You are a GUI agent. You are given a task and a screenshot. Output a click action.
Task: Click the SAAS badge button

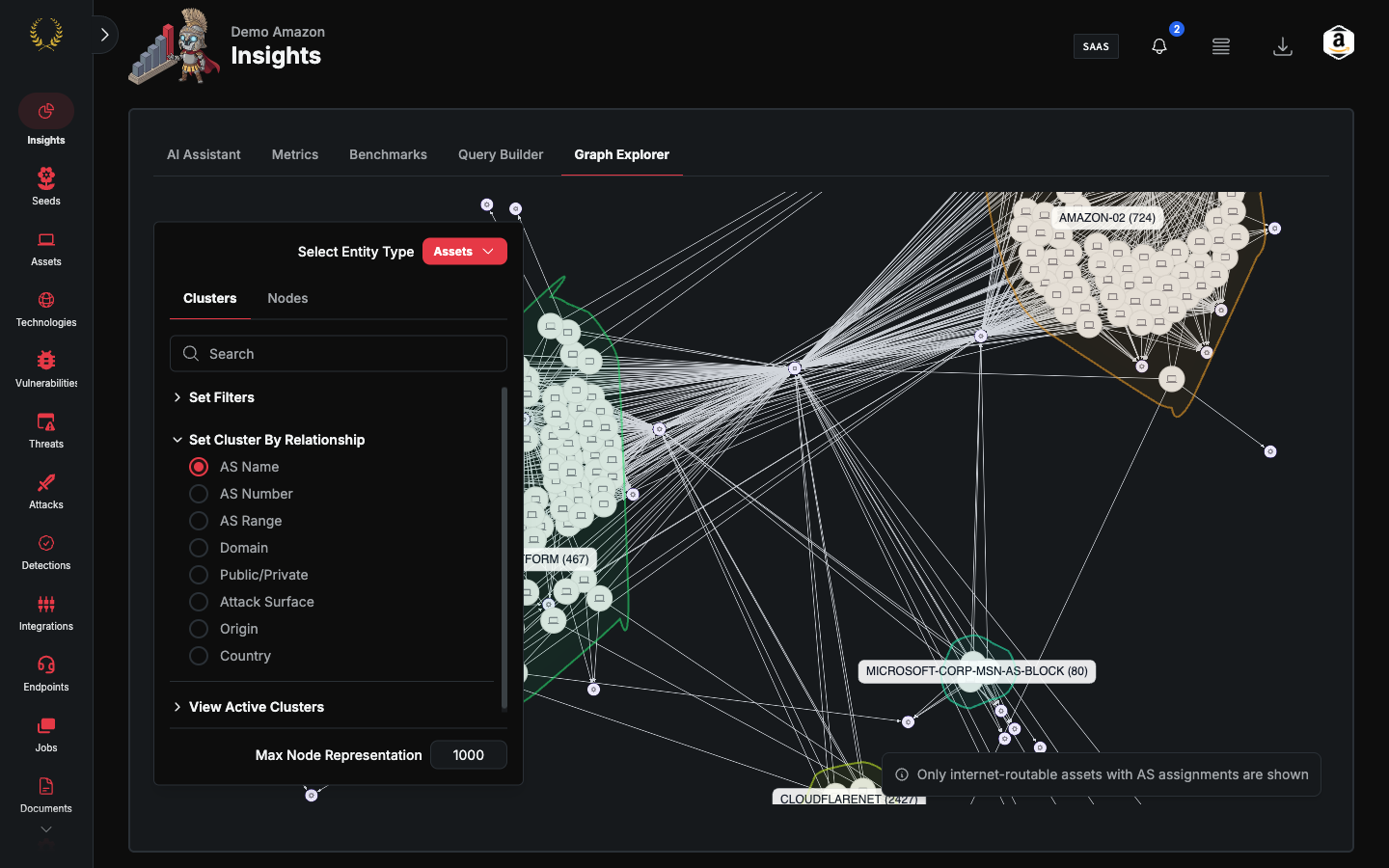(1096, 46)
